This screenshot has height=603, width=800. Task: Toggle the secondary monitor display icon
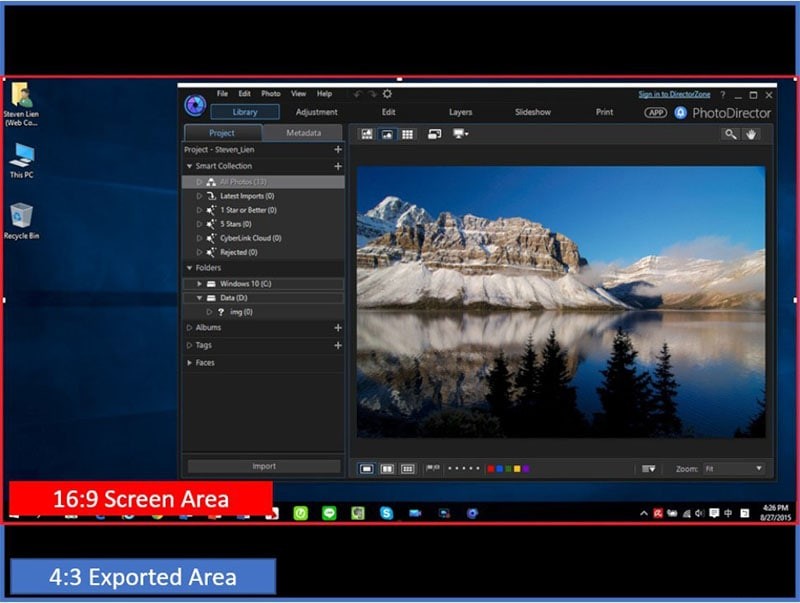[x=458, y=133]
